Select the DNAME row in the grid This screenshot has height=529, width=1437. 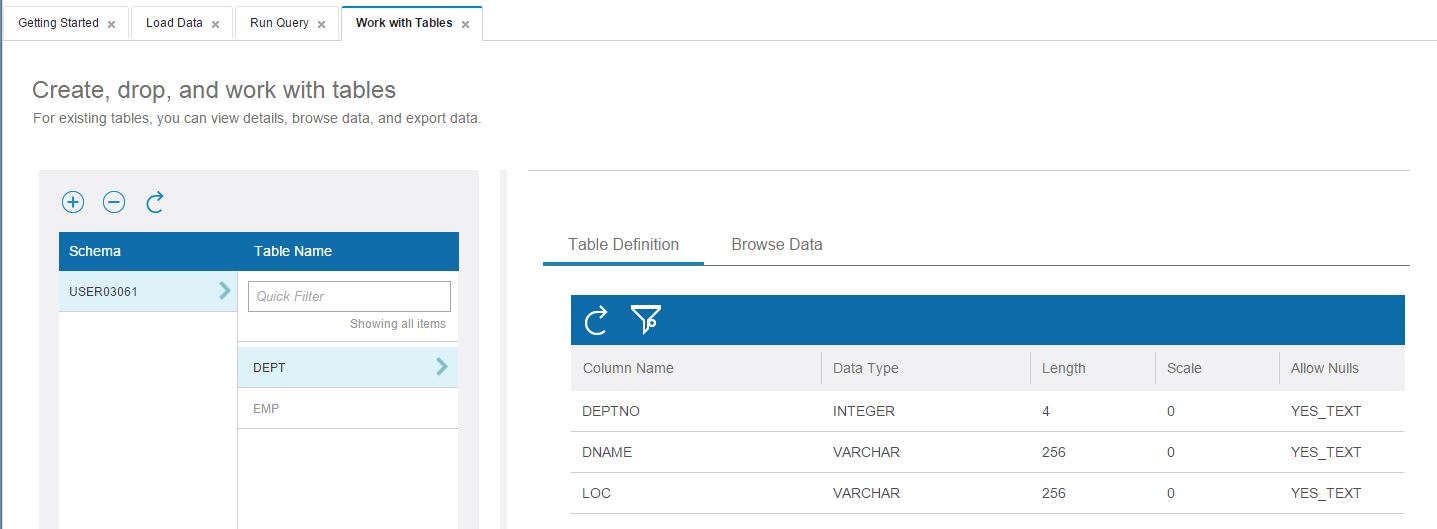coord(607,452)
